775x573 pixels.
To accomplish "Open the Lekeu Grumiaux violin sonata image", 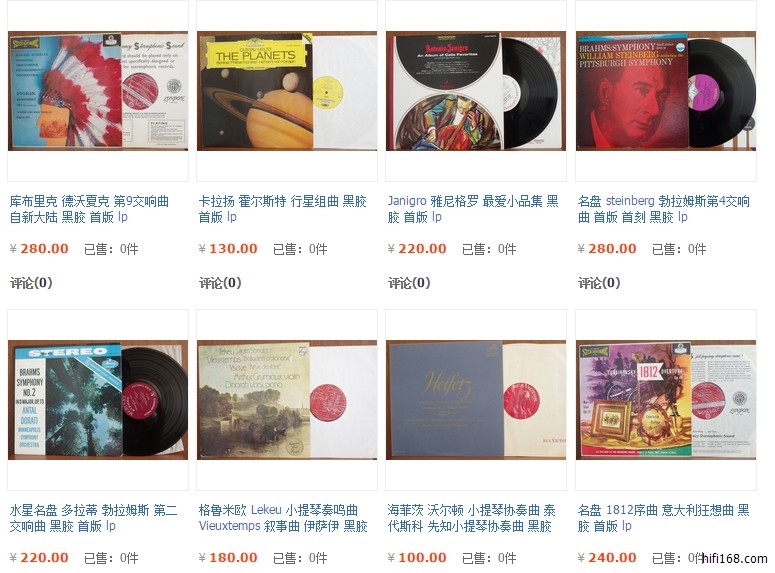I will (287, 400).
